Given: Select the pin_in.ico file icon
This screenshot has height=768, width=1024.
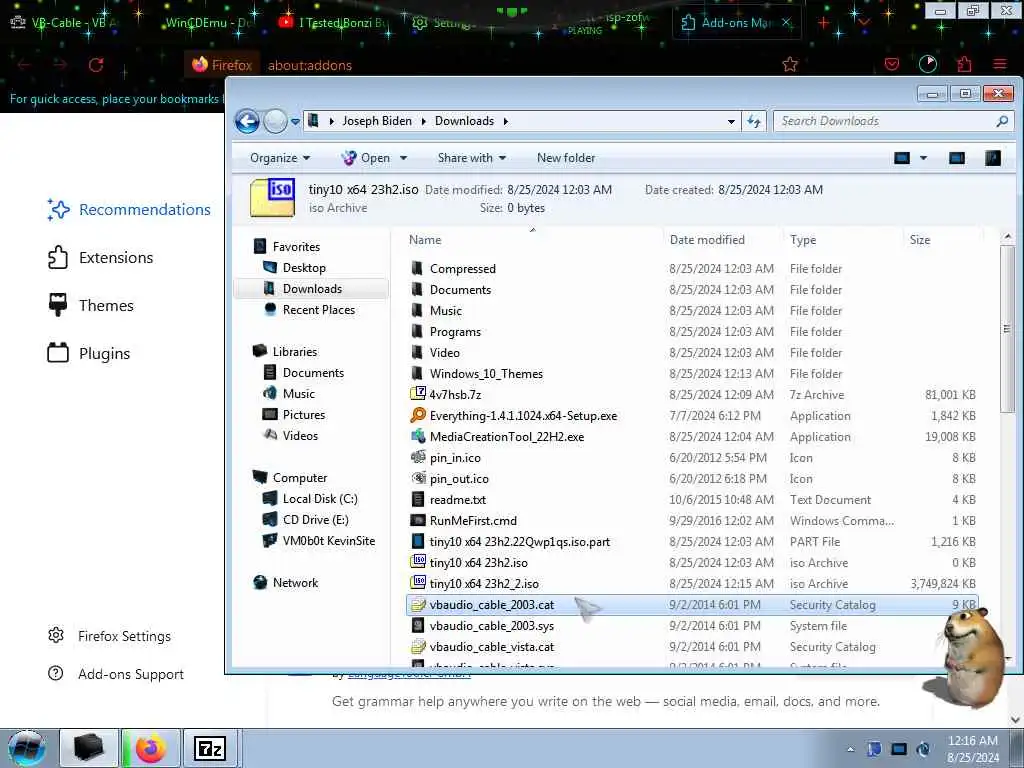Looking at the screenshot, I should click(418, 456).
